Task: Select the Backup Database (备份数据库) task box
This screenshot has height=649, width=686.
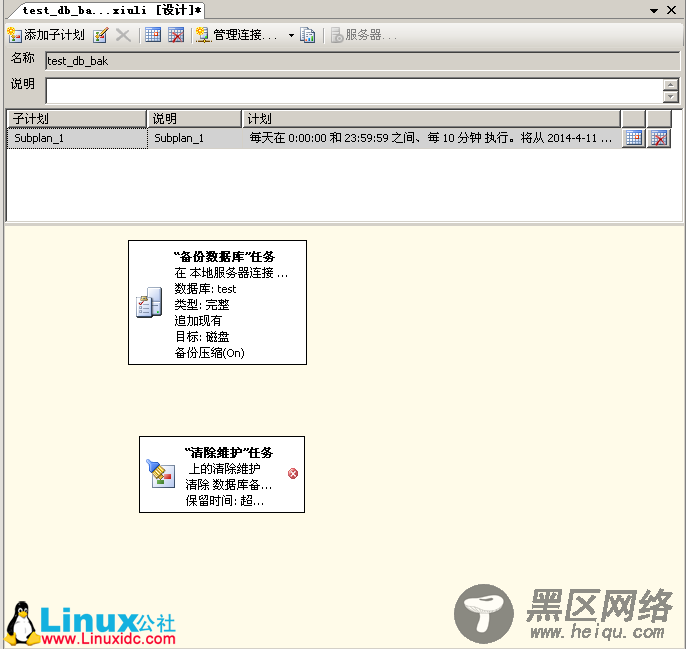Action: (x=217, y=302)
